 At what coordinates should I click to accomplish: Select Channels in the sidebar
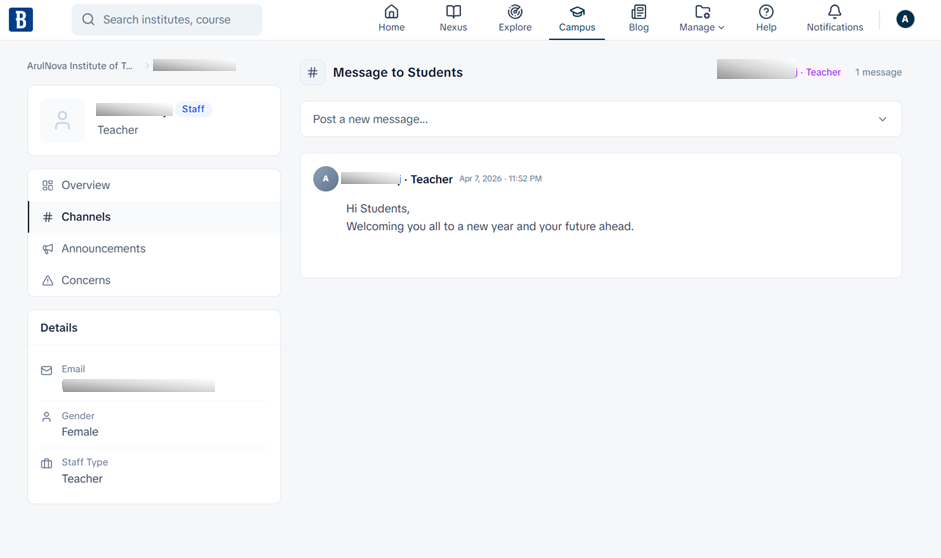pos(86,217)
